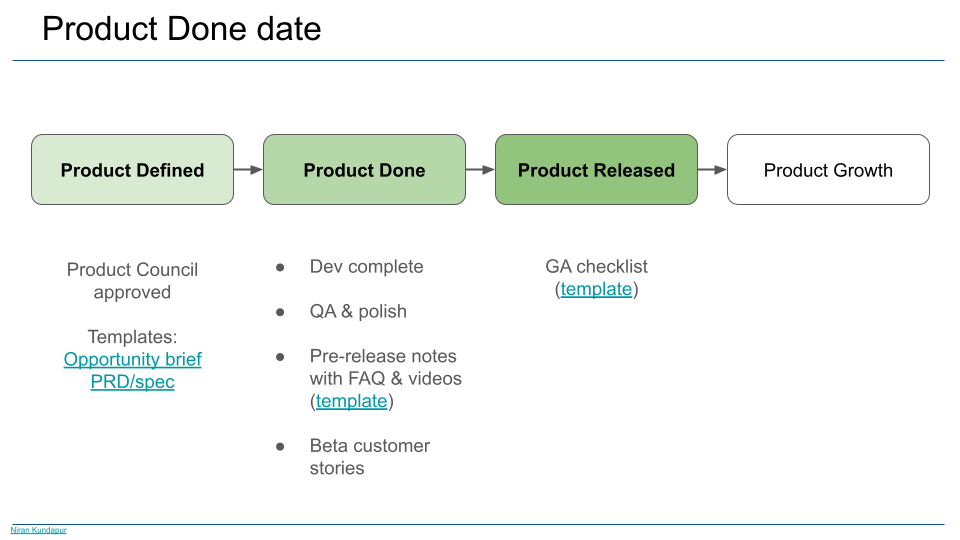Click arrow between Product Defined and Product Done
Viewport: 960px width, 540px height.
click(248, 170)
